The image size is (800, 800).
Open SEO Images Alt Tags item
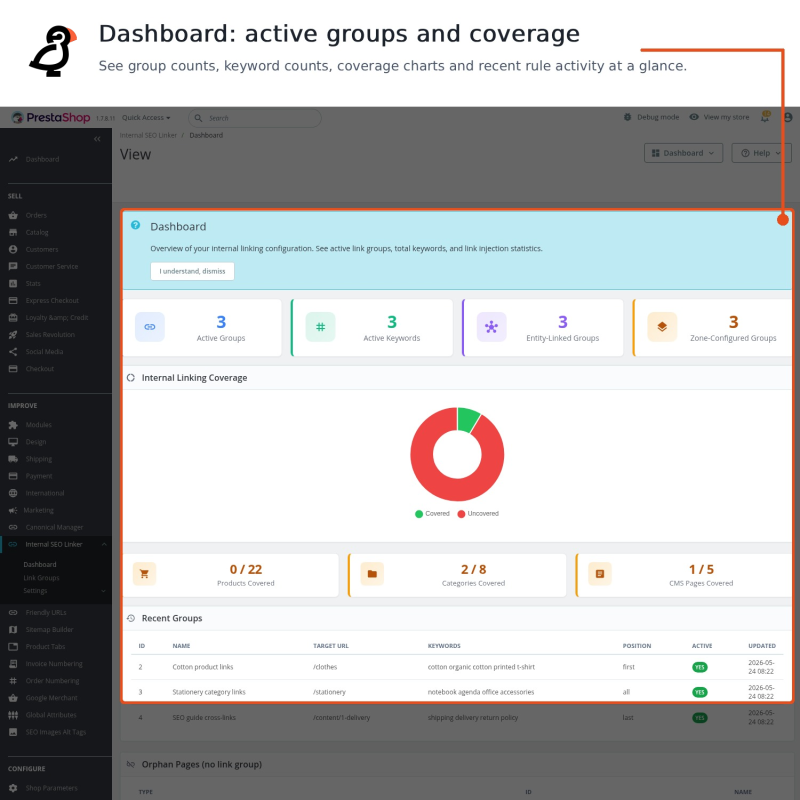[56, 732]
